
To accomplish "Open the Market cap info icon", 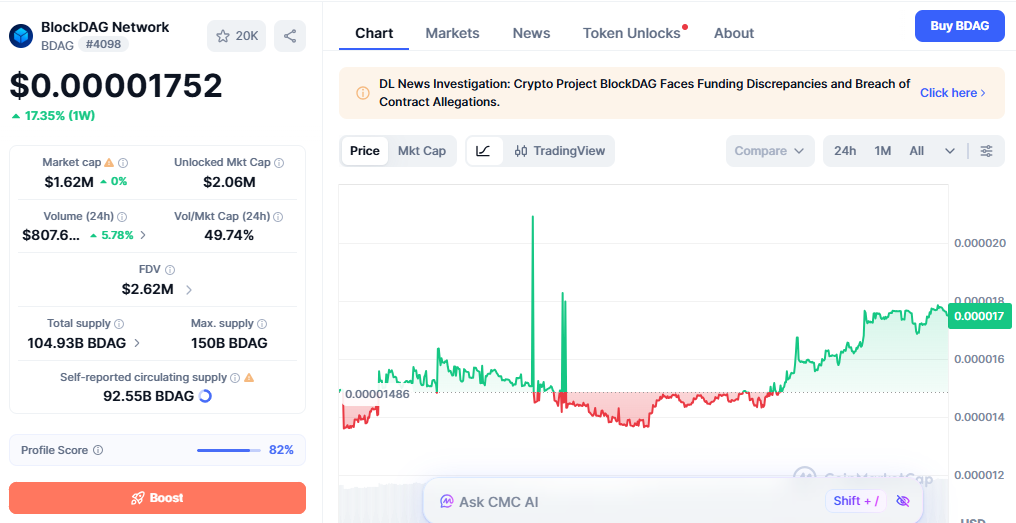I will click(x=122, y=163).
